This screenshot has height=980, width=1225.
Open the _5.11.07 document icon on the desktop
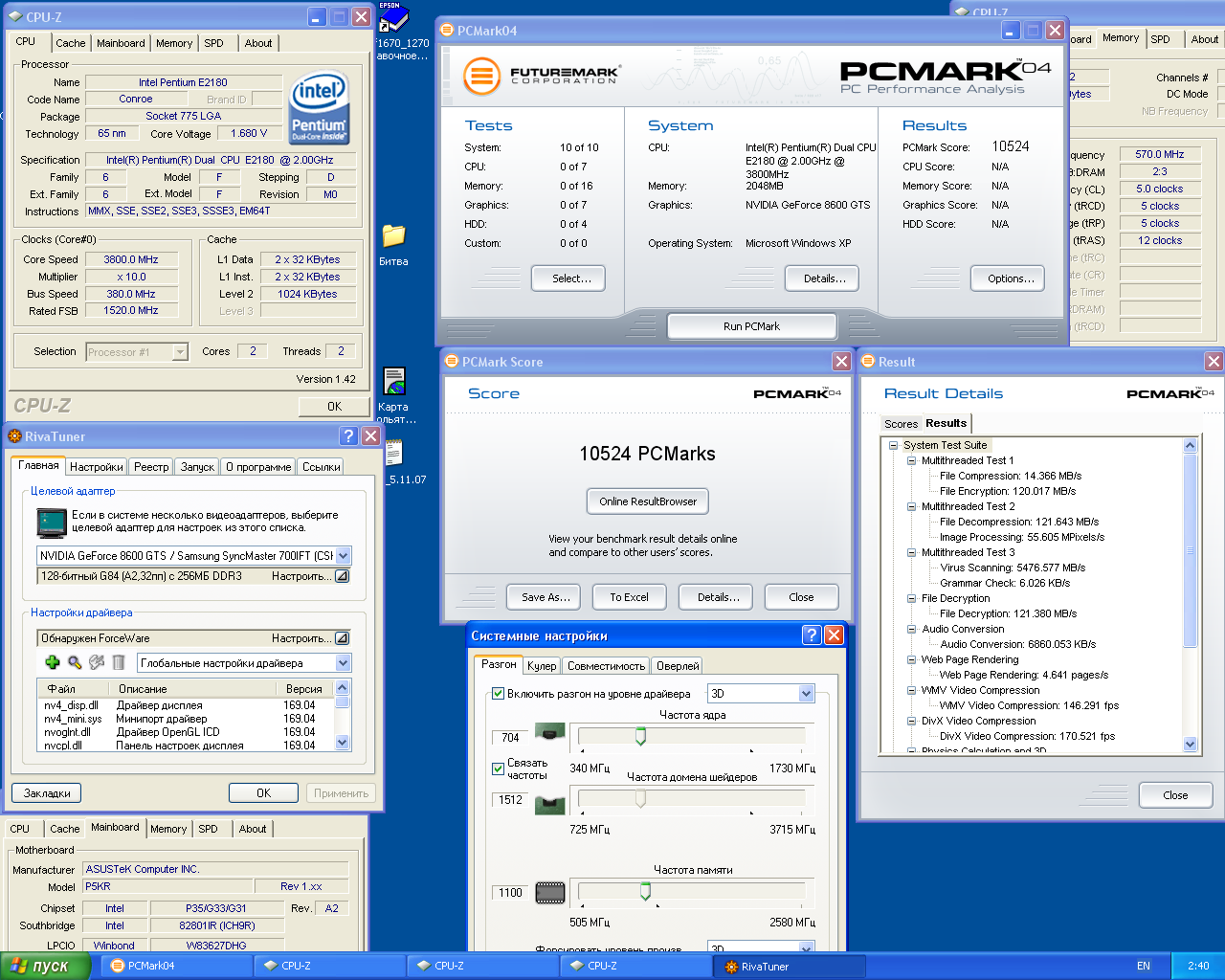coord(393,454)
